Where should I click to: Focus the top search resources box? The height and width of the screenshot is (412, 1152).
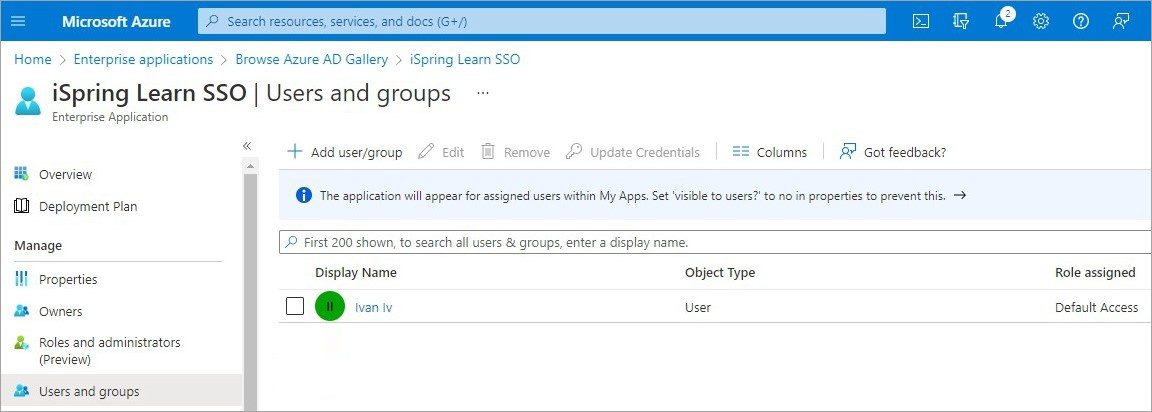click(541, 21)
